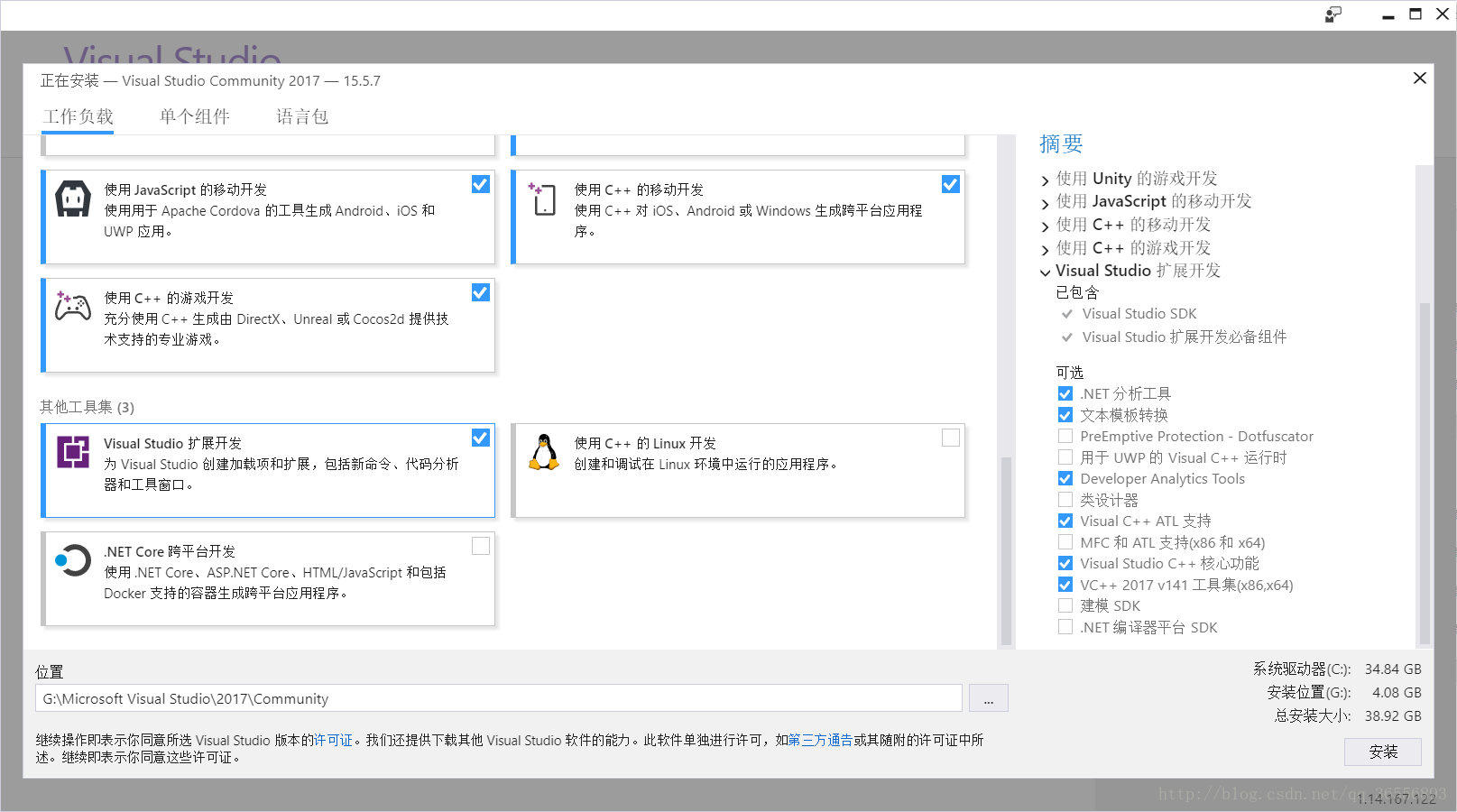Uncheck .NET 分析工具 option
Image resolution: width=1457 pixels, height=812 pixels.
tap(1065, 393)
